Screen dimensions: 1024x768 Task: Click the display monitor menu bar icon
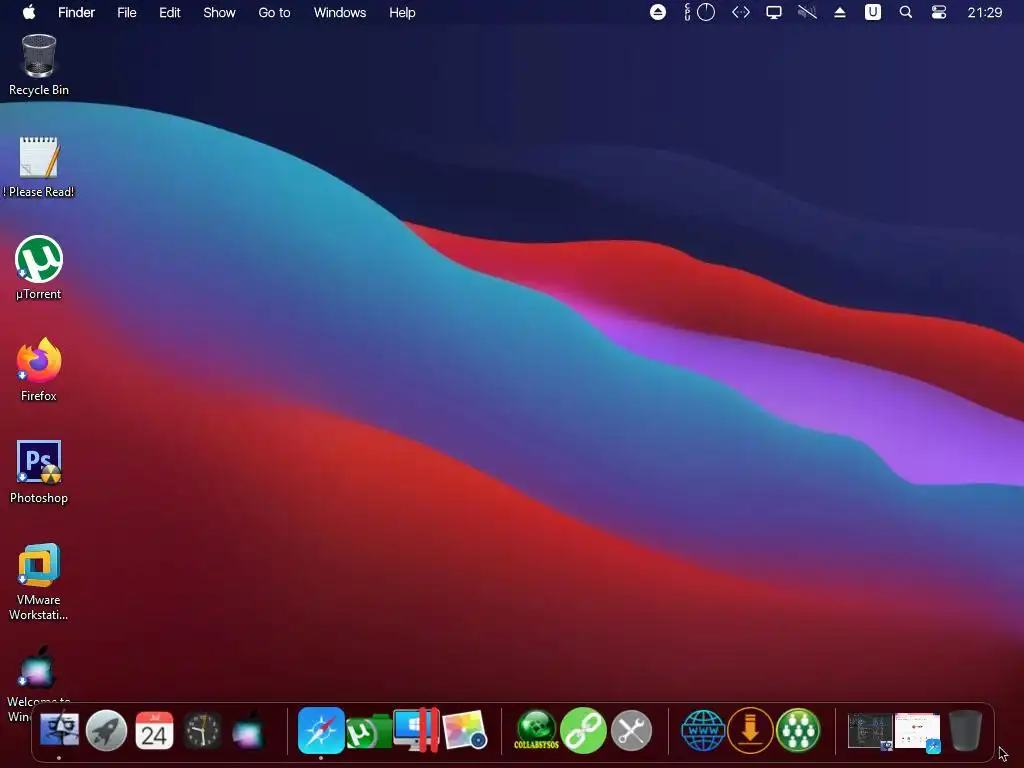(774, 12)
